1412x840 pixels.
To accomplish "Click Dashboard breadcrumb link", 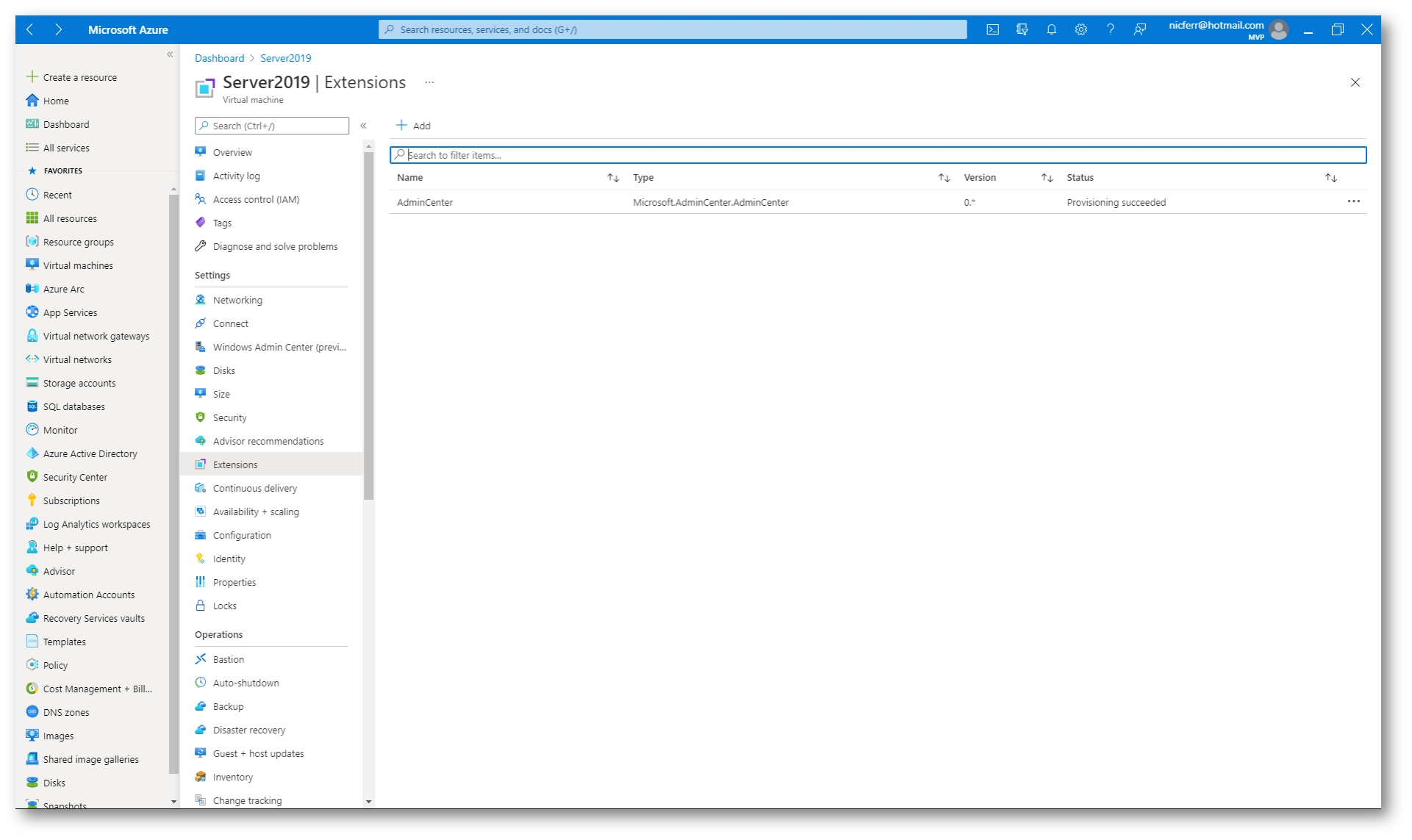I will [219, 58].
